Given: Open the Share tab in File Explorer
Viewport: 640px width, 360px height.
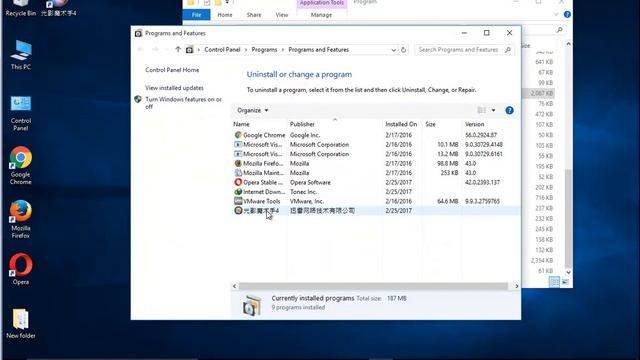Looking at the screenshot, I should coord(254,15).
